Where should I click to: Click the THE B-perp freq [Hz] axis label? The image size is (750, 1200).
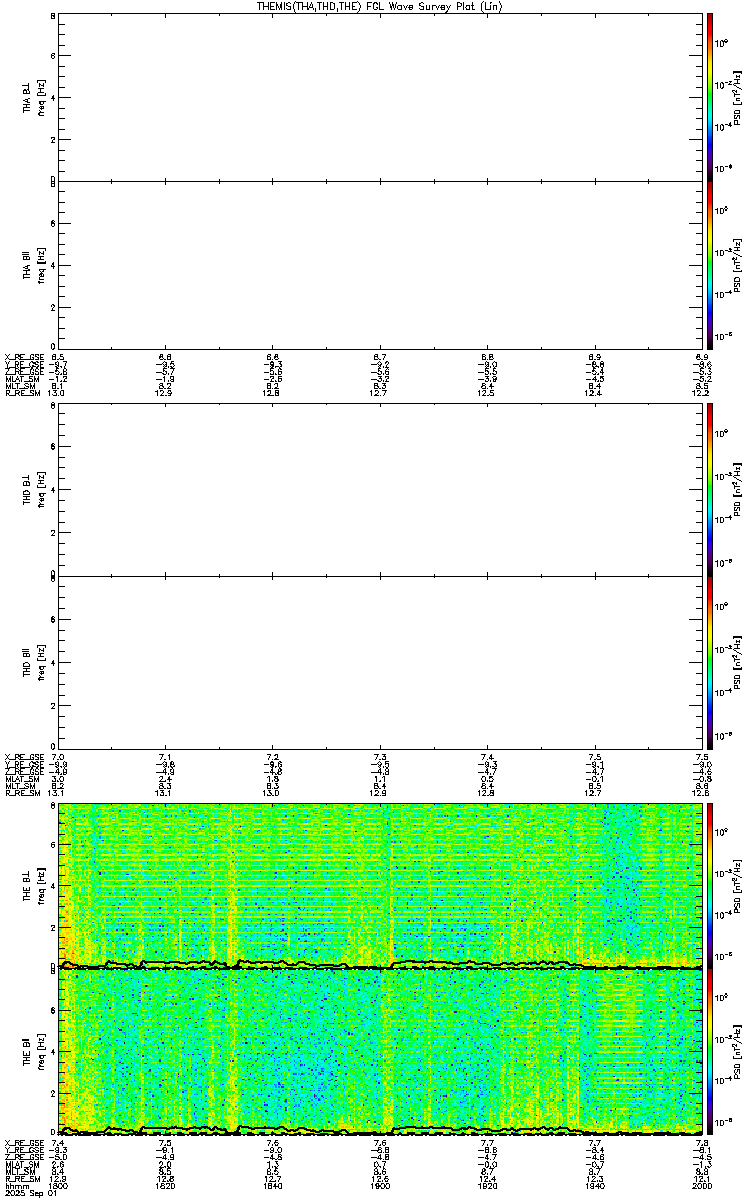41,884
